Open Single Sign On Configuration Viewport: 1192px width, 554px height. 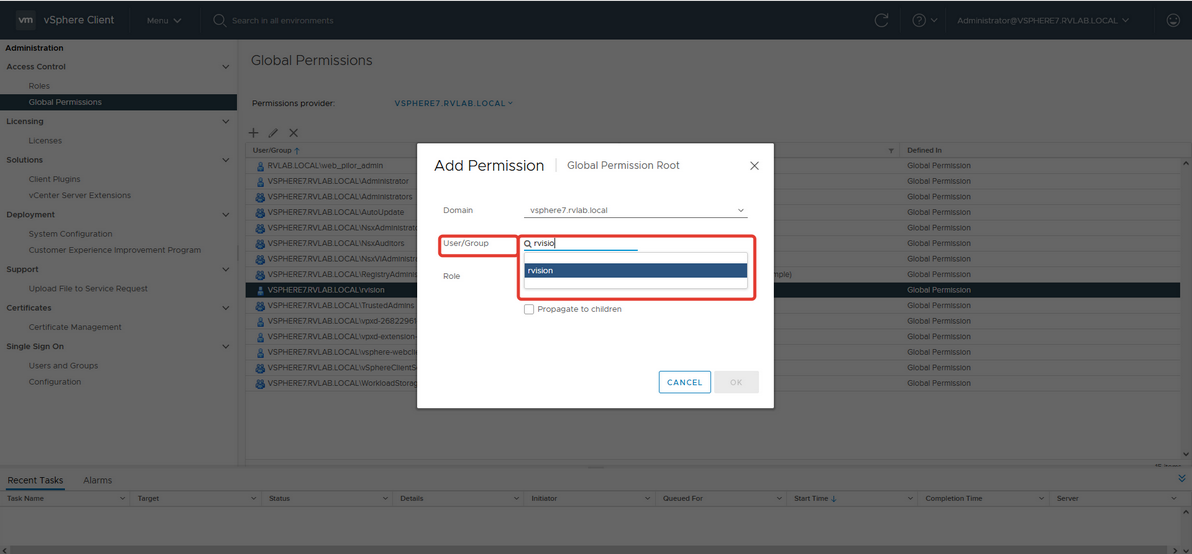click(55, 381)
